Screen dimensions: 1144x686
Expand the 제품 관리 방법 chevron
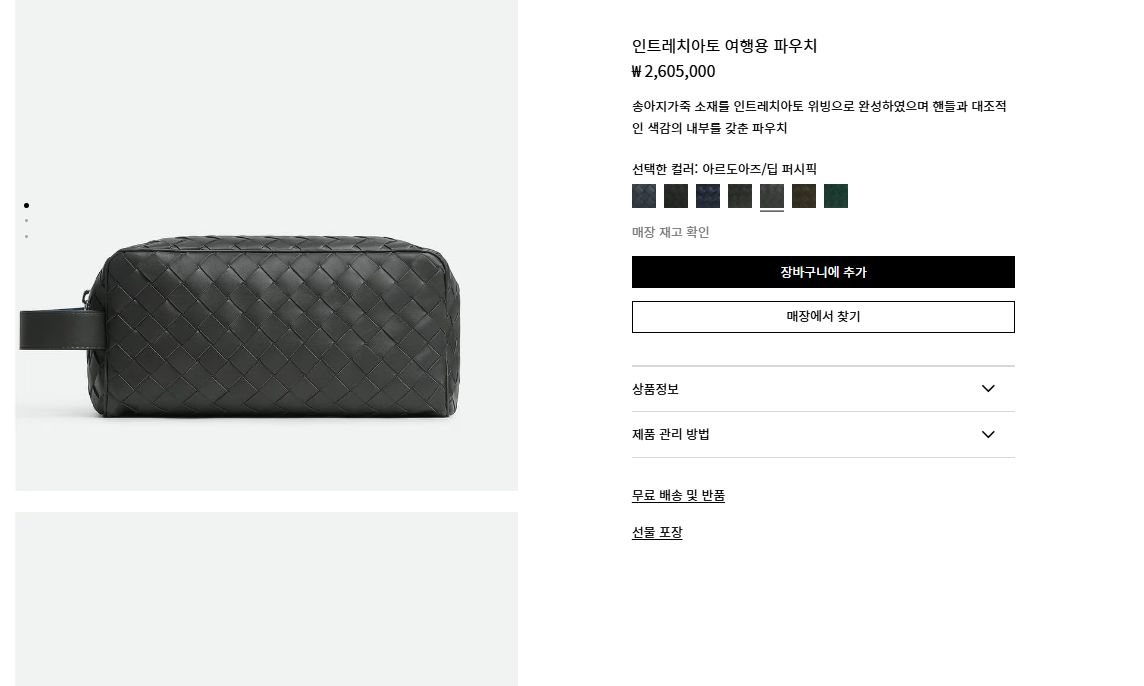(988, 434)
